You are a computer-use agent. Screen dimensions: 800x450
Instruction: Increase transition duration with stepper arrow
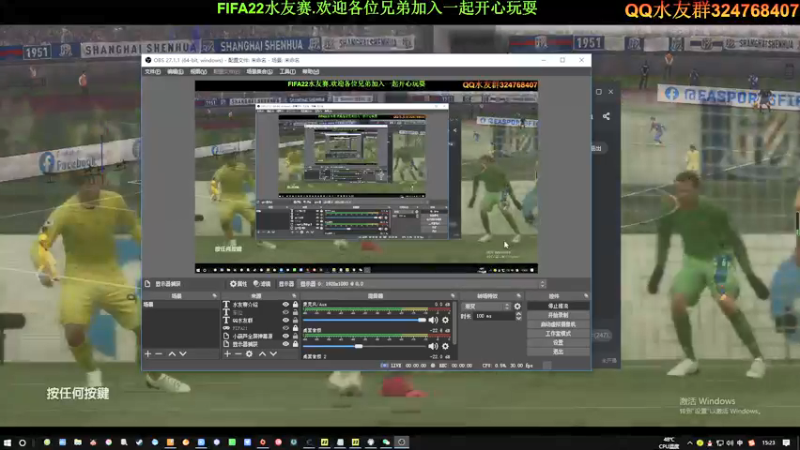point(518,314)
